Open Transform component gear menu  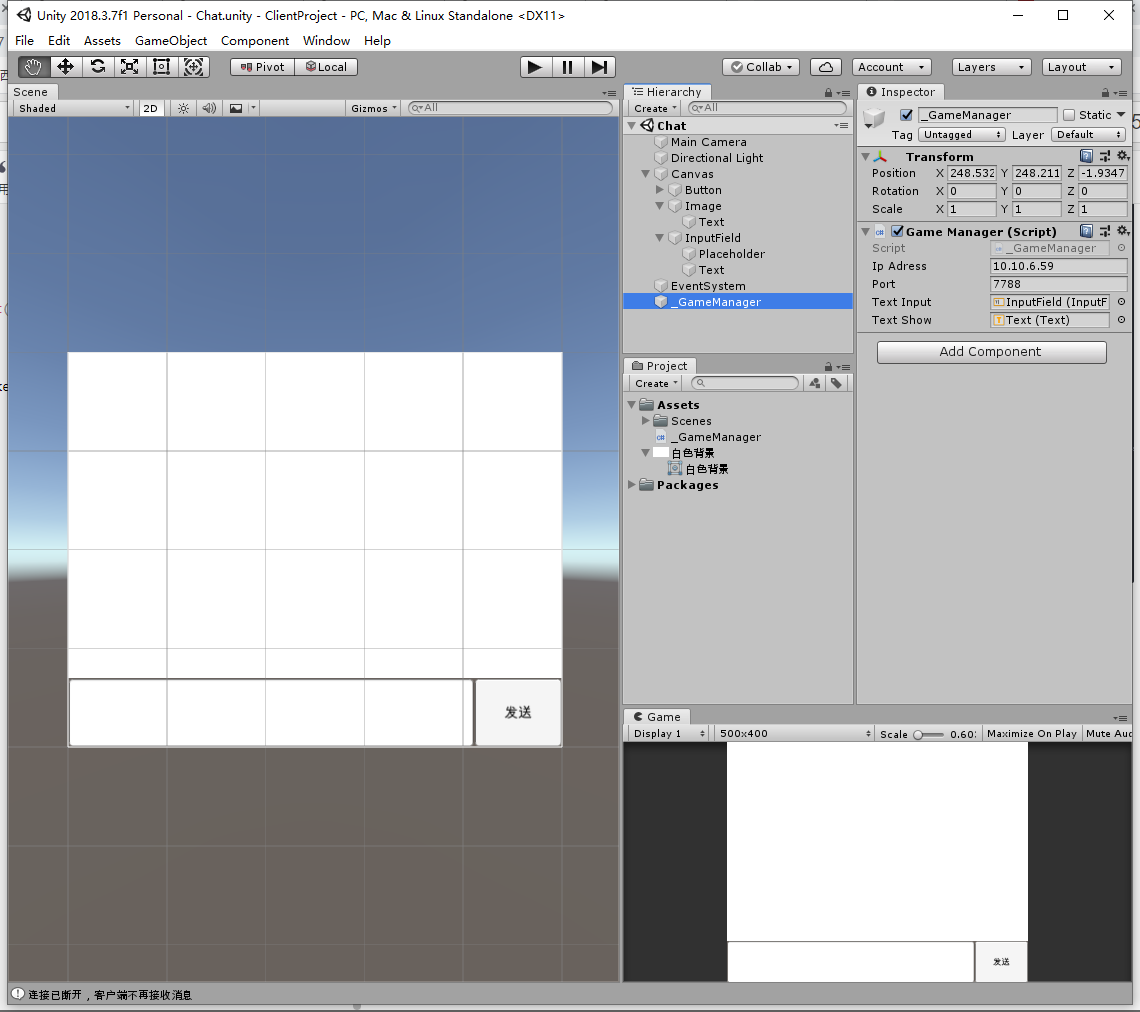[x=1123, y=156]
